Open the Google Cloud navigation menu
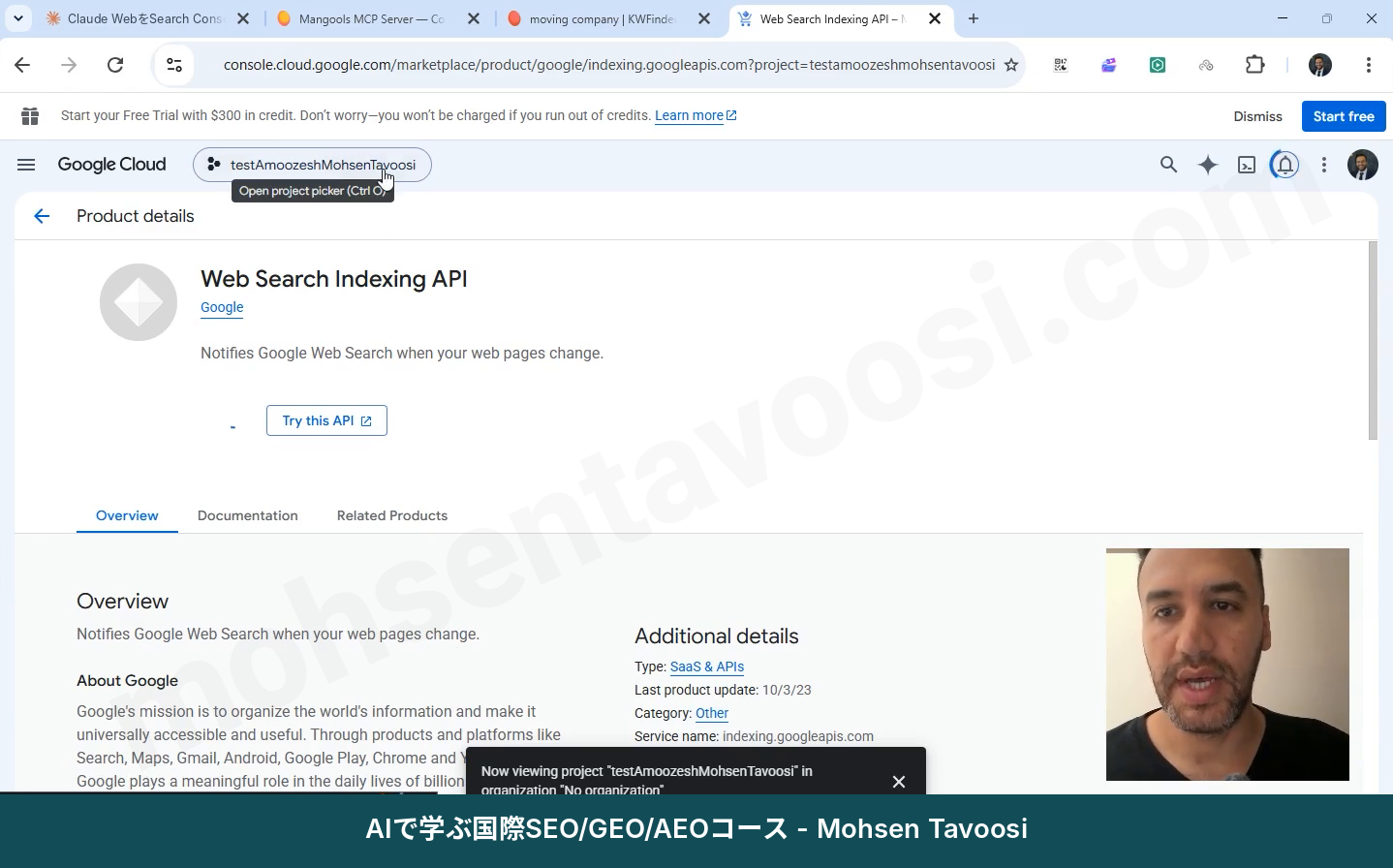 pos(26,165)
